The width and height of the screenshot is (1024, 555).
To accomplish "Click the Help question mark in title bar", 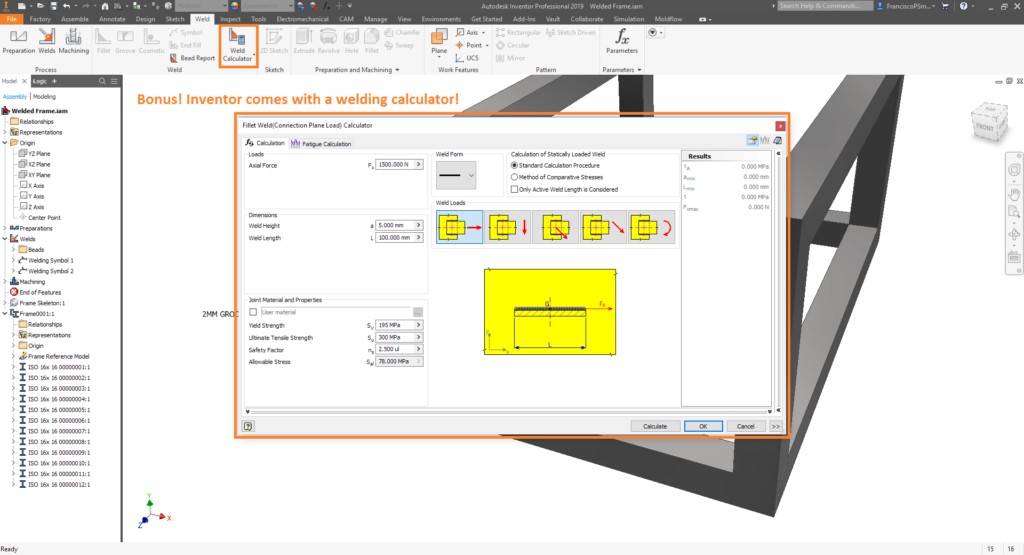I will pos(963,6).
